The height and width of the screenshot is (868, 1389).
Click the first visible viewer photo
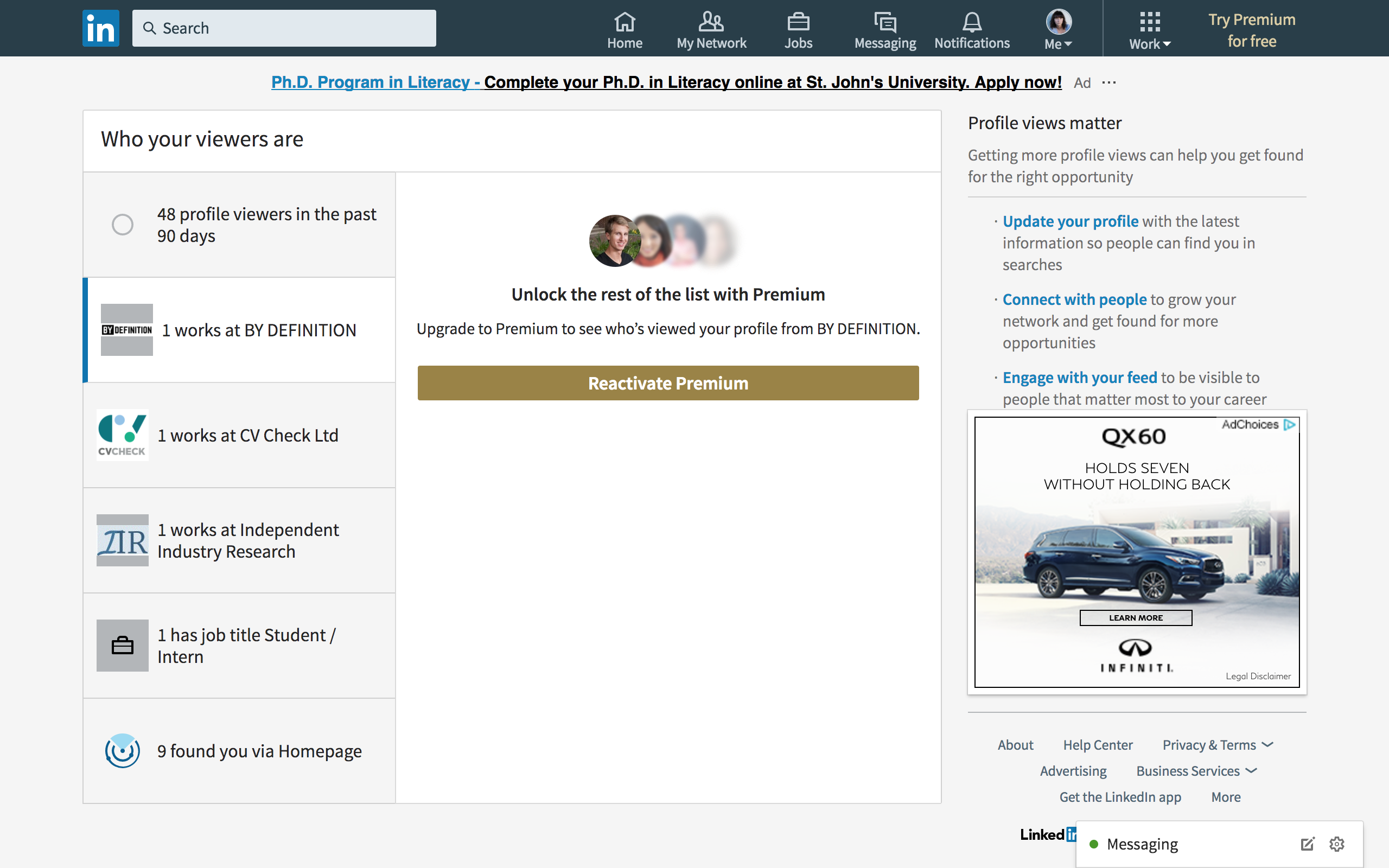pyautogui.click(x=615, y=240)
